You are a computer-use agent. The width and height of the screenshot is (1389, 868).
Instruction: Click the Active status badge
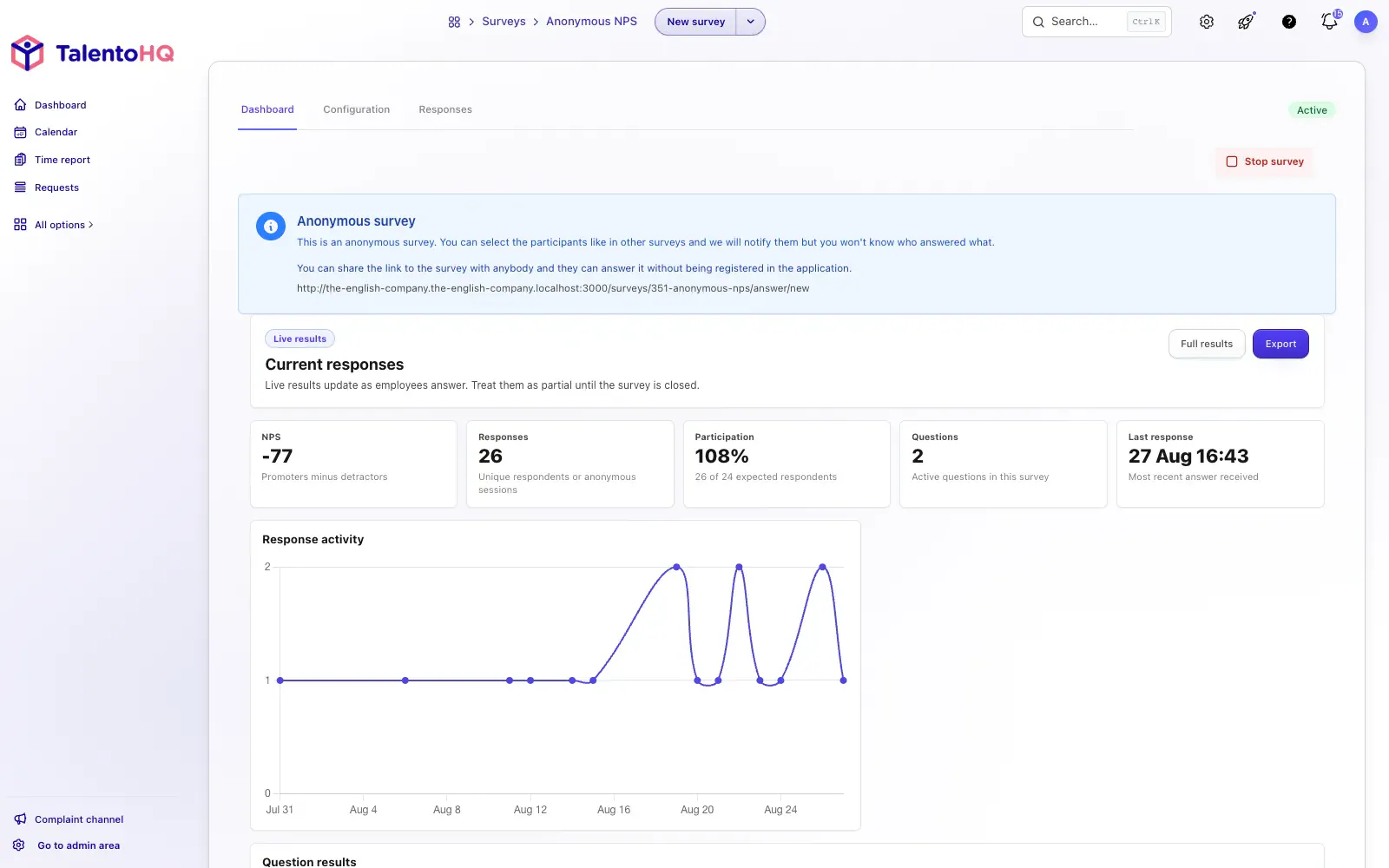click(1312, 110)
